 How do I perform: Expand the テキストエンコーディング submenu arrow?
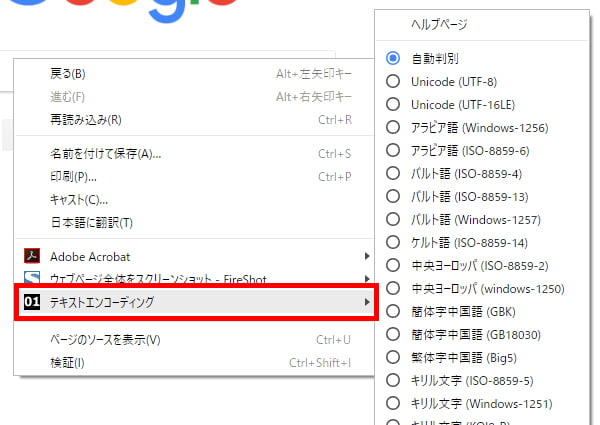click(367, 301)
